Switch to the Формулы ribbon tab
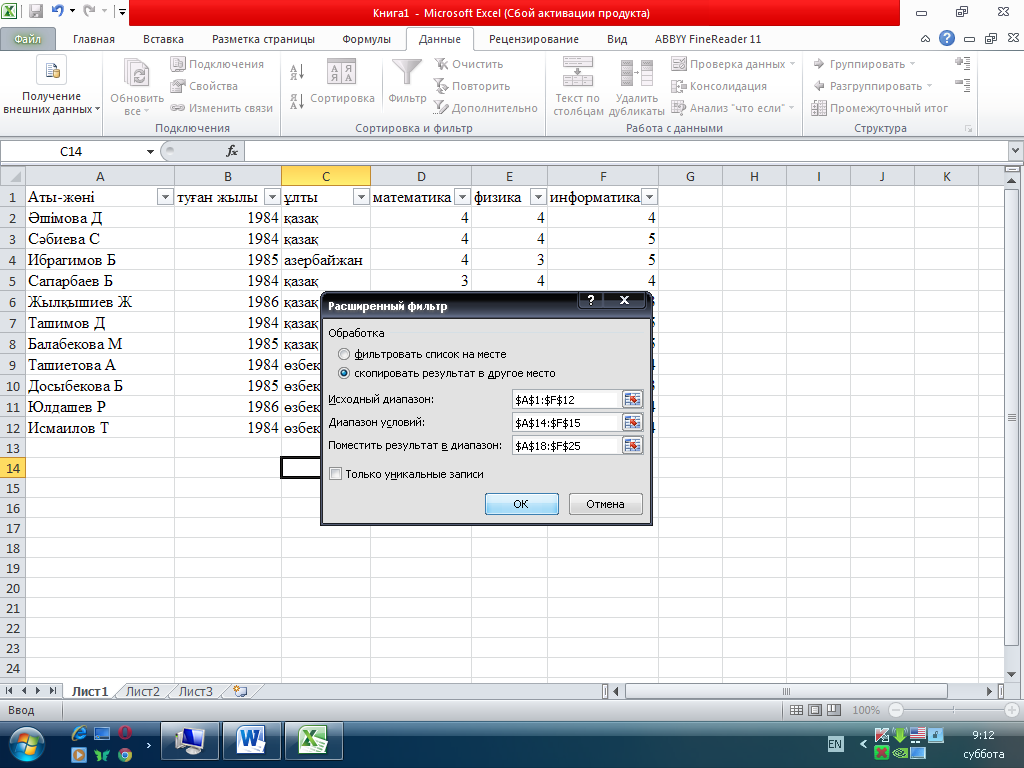 click(x=366, y=39)
